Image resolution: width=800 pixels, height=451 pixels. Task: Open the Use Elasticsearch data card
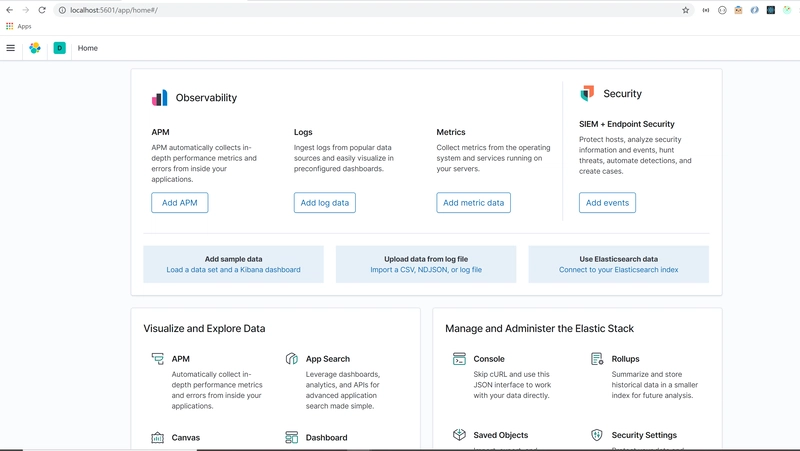pyautogui.click(x=618, y=264)
